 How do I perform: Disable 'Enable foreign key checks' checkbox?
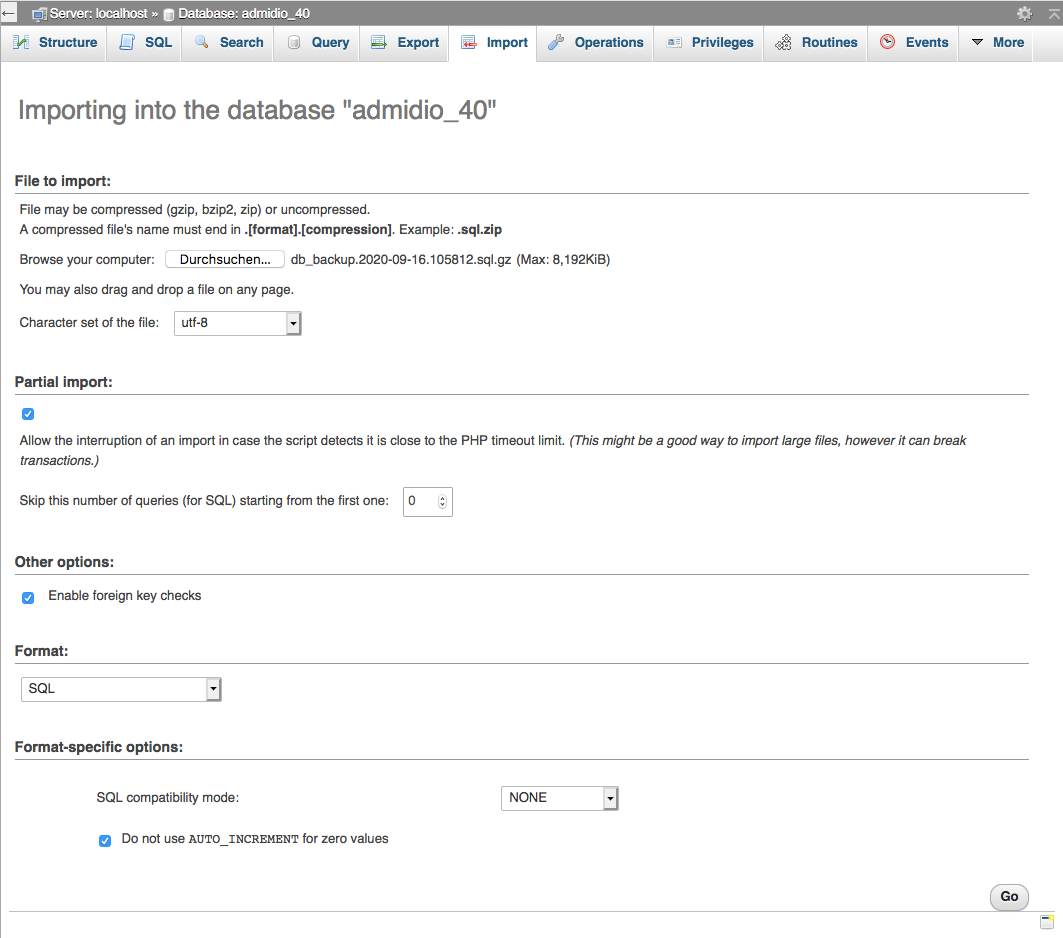pos(28,598)
